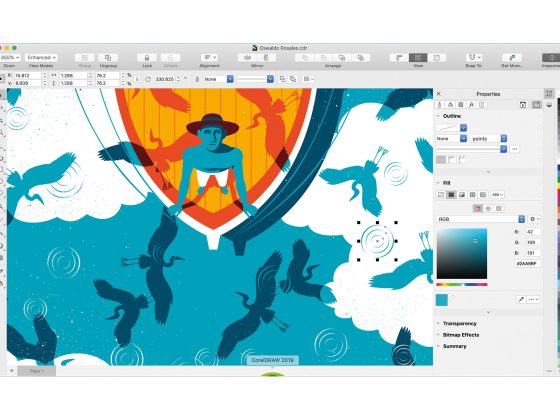The image size is (560, 420).
Task: Click the hue spectrum slider
Action: pyautogui.click(x=462, y=285)
